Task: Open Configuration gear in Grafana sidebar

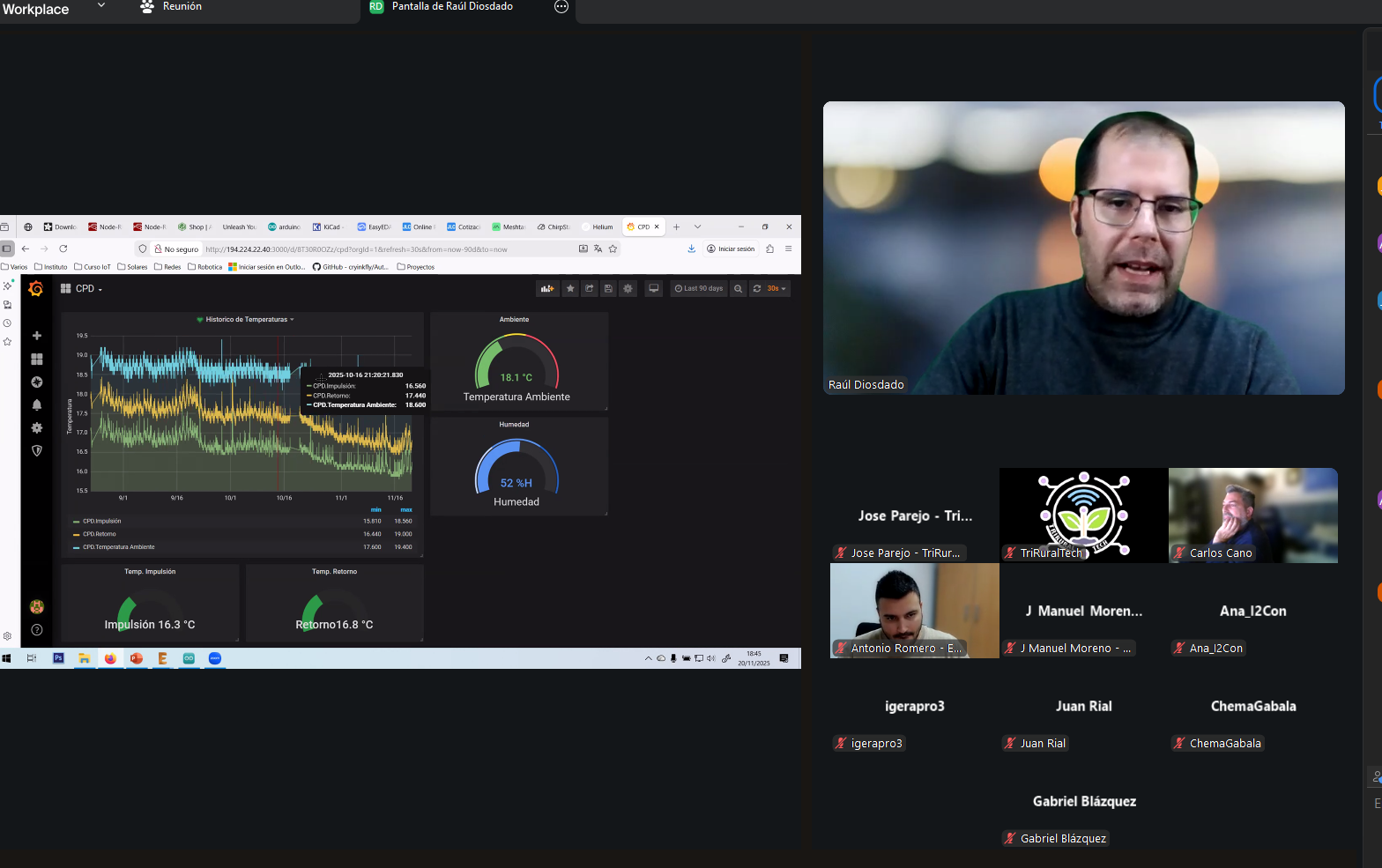Action: 37,428
